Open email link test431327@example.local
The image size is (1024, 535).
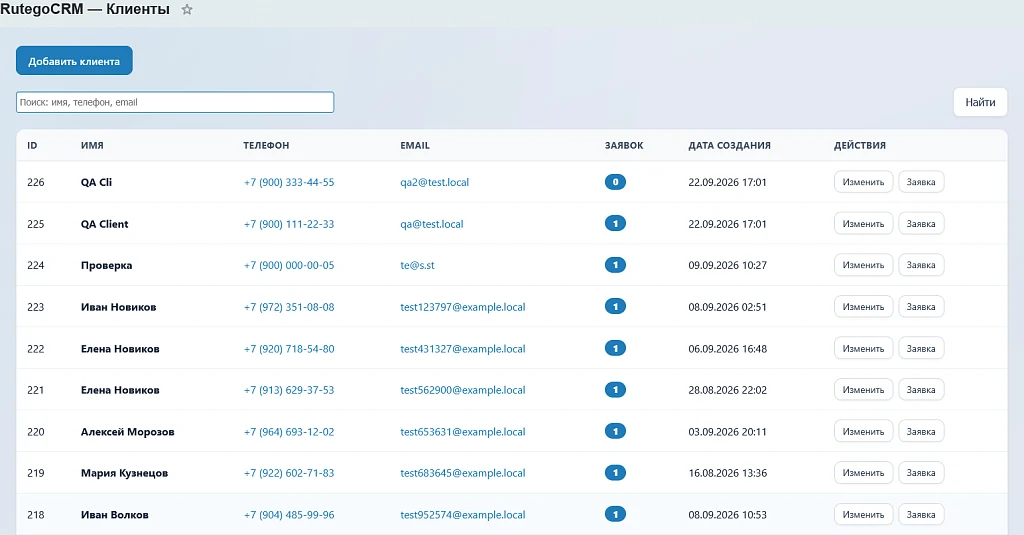(x=462, y=349)
